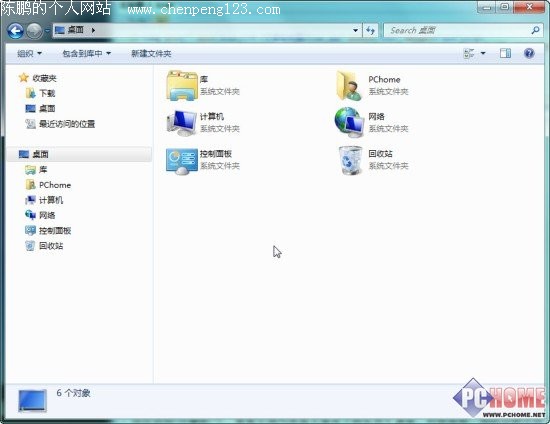Open the address bar history dropdown arrow
Screen dimensions: 550x424
tap(355, 31)
